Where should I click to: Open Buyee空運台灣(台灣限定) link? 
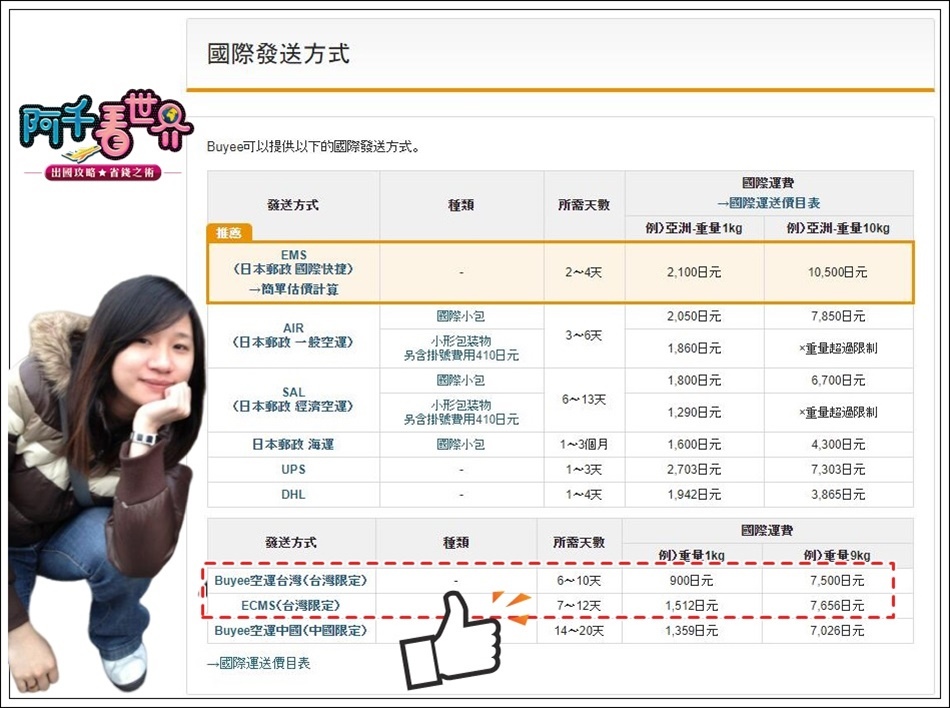tap(291, 580)
